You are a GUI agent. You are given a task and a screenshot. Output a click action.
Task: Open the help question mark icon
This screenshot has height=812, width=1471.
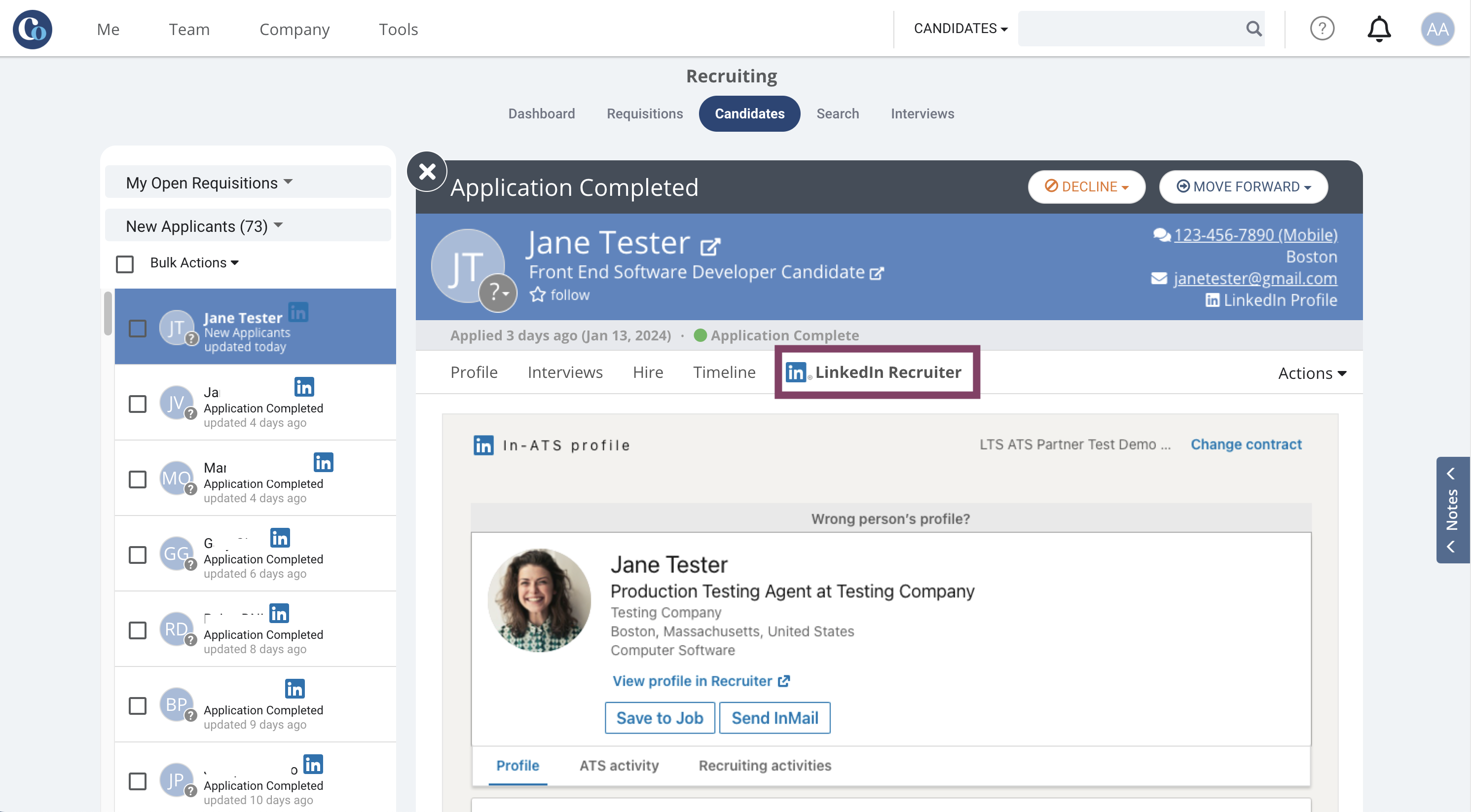click(1322, 29)
